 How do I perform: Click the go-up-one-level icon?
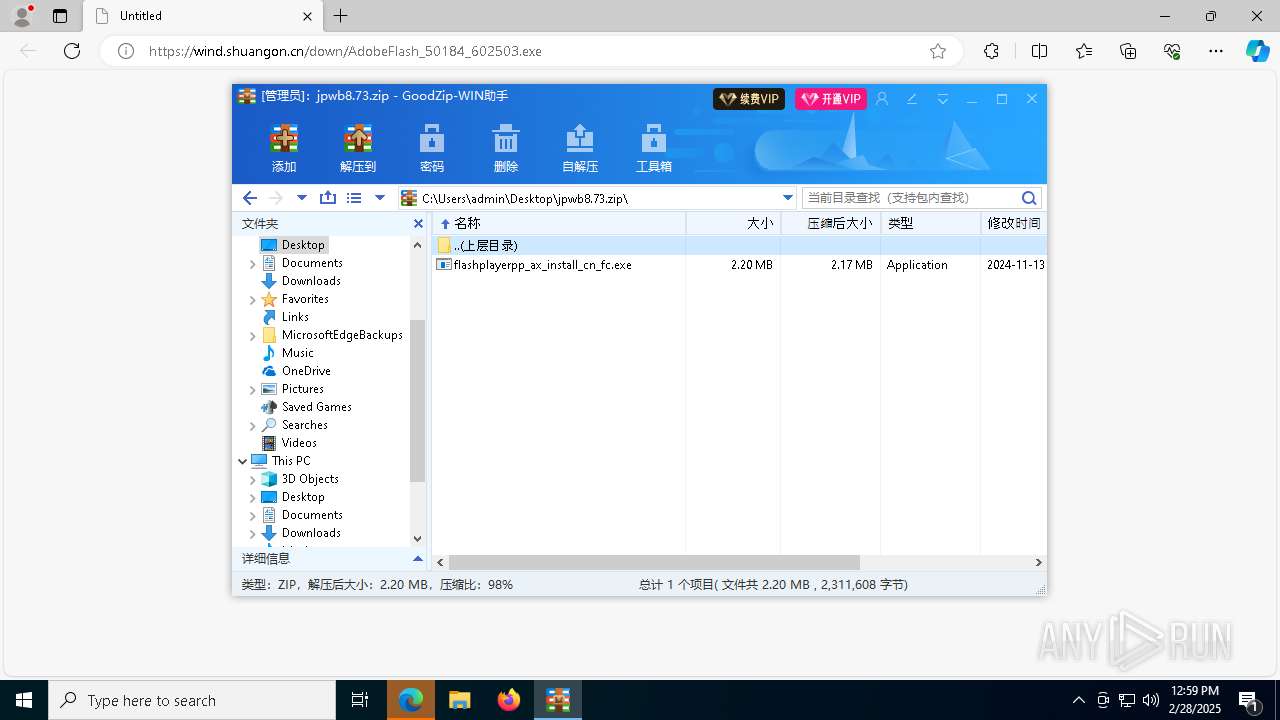tap(328, 198)
